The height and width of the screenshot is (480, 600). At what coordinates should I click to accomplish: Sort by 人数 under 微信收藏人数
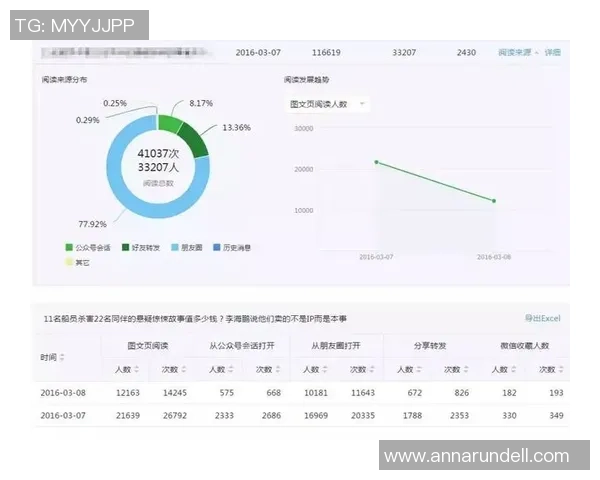[x=514, y=369]
